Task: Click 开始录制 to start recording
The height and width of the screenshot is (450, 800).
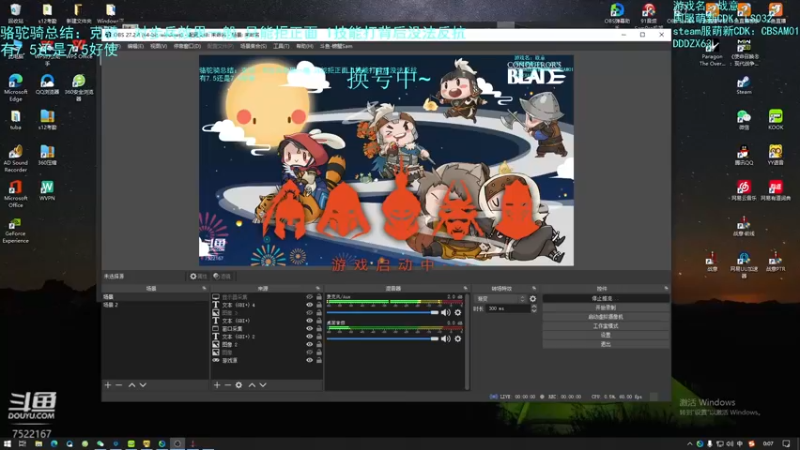Action: pos(606,308)
